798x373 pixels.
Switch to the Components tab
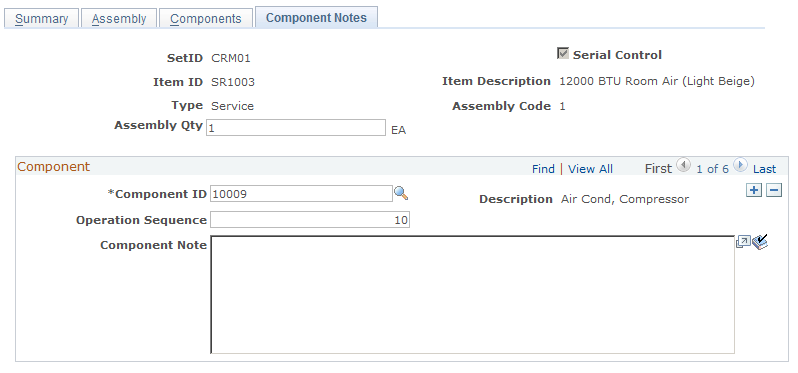pos(206,18)
